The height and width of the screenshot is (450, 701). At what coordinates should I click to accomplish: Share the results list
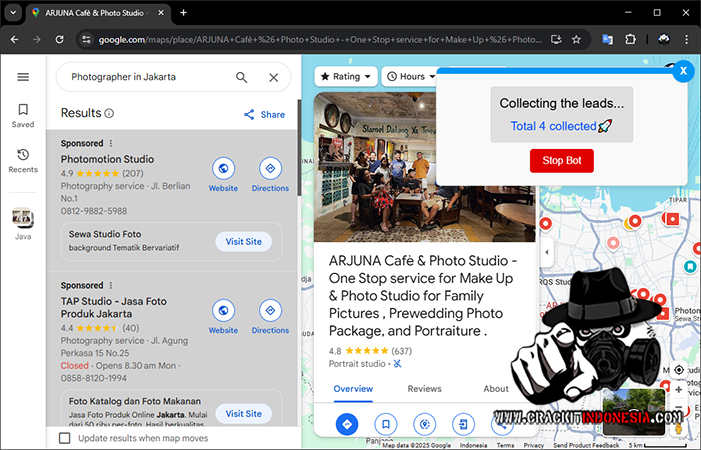(265, 114)
